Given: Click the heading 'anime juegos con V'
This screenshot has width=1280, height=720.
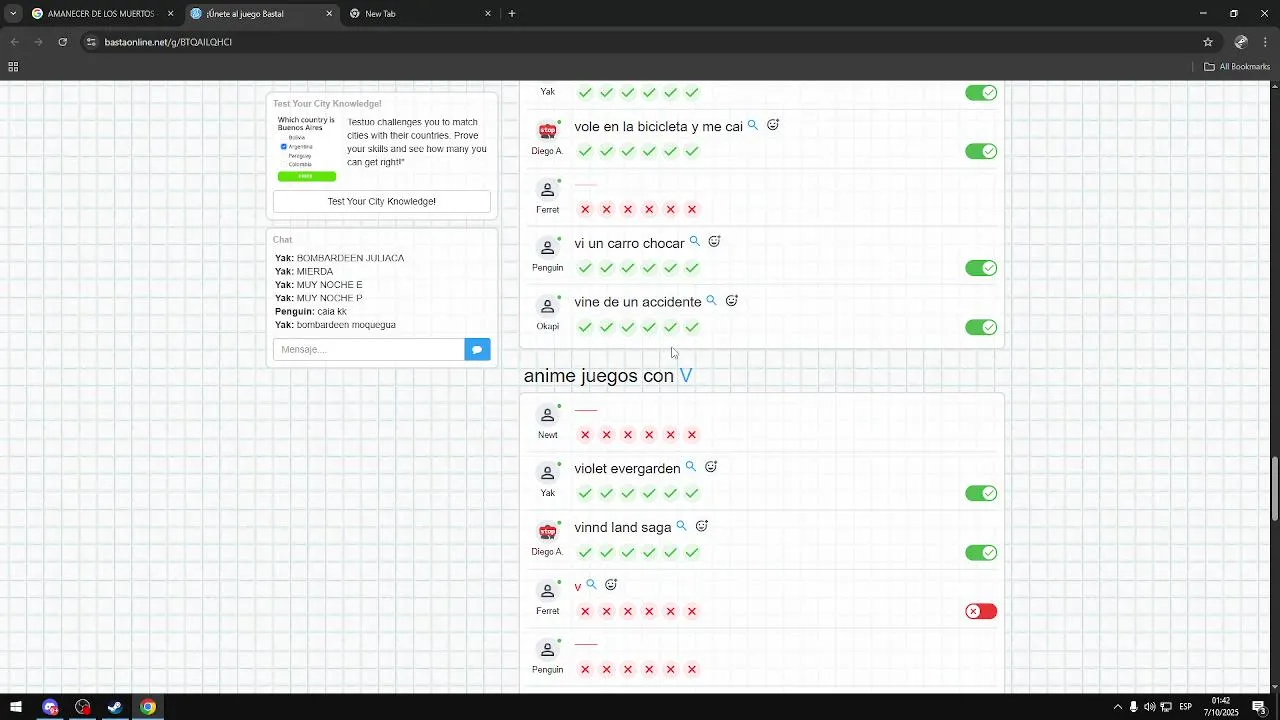Looking at the screenshot, I should [608, 376].
